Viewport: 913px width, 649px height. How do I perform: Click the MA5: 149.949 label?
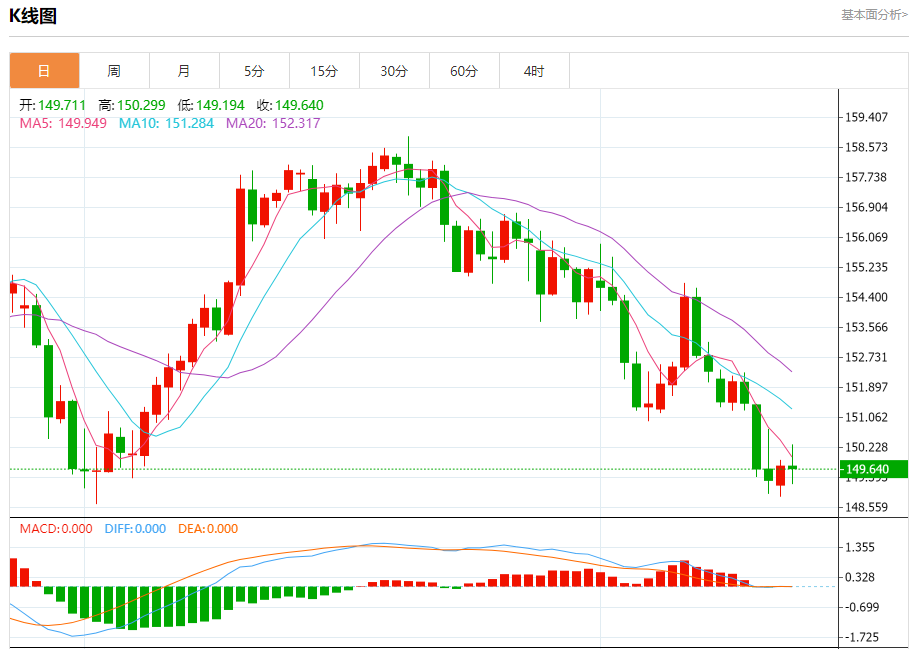tap(63, 123)
